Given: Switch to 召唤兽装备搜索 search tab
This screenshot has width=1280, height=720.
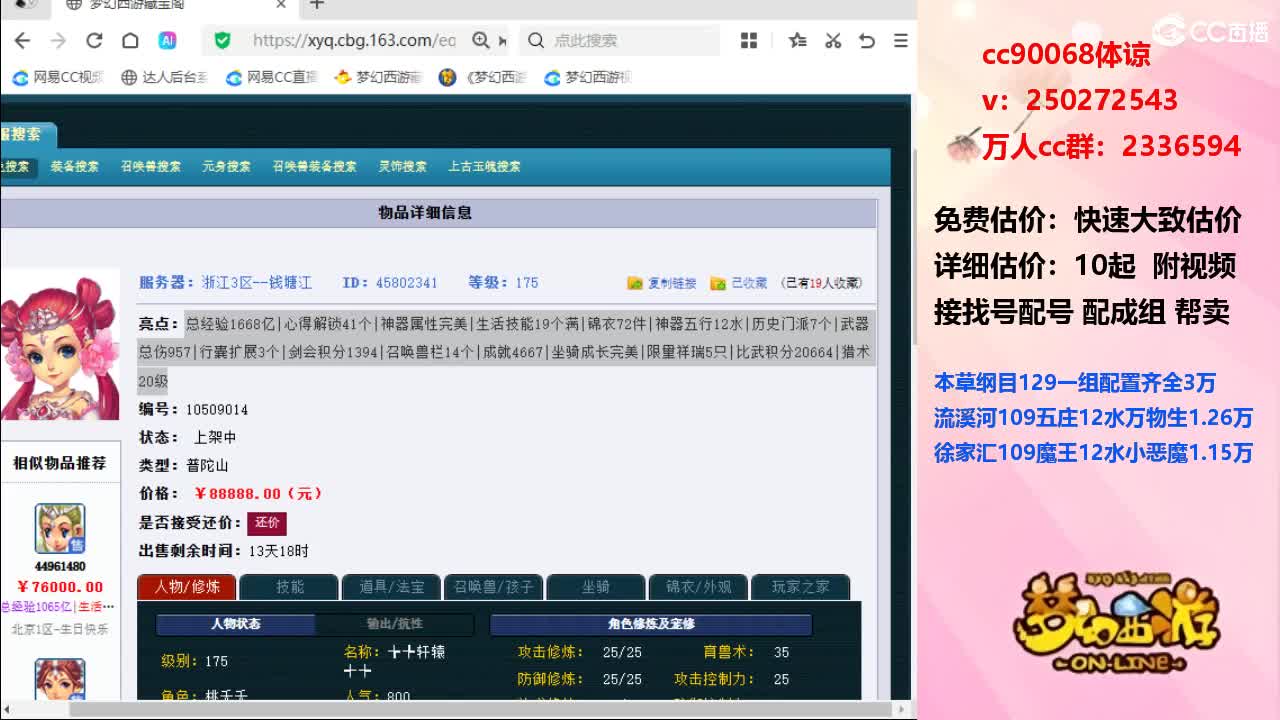Looking at the screenshot, I should 314,167.
